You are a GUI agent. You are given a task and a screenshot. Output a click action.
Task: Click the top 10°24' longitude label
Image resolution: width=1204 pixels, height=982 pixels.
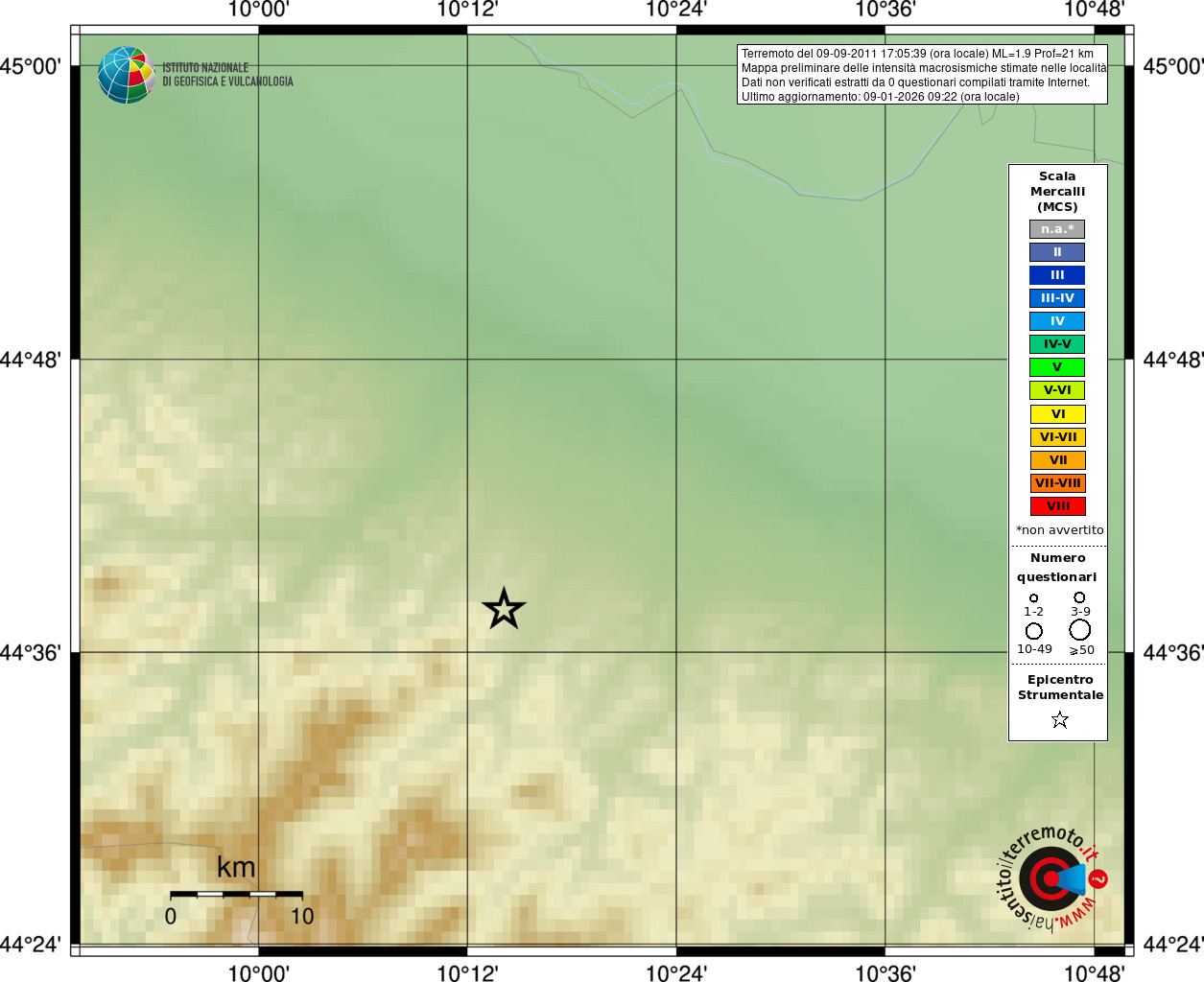pos(676,10)
